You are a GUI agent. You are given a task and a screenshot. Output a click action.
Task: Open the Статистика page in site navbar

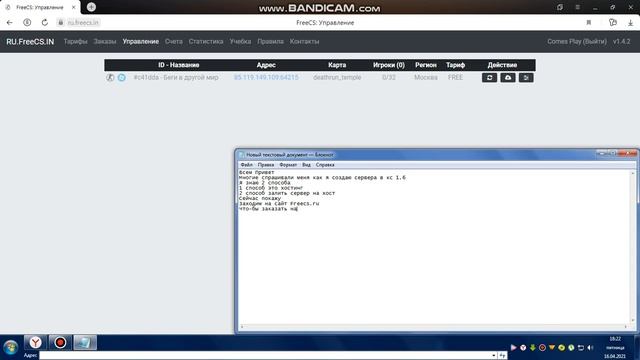coord(206,41)
